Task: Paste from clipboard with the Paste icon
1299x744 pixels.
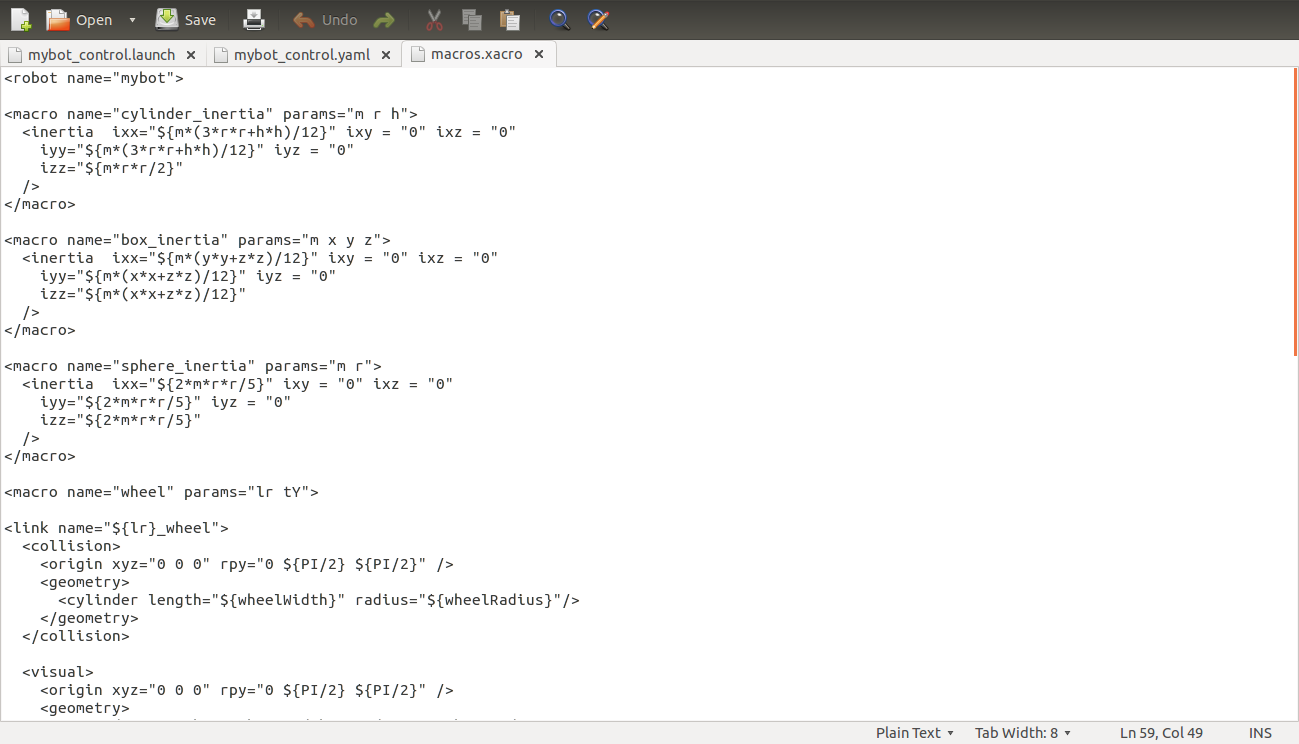Action: 510,19
